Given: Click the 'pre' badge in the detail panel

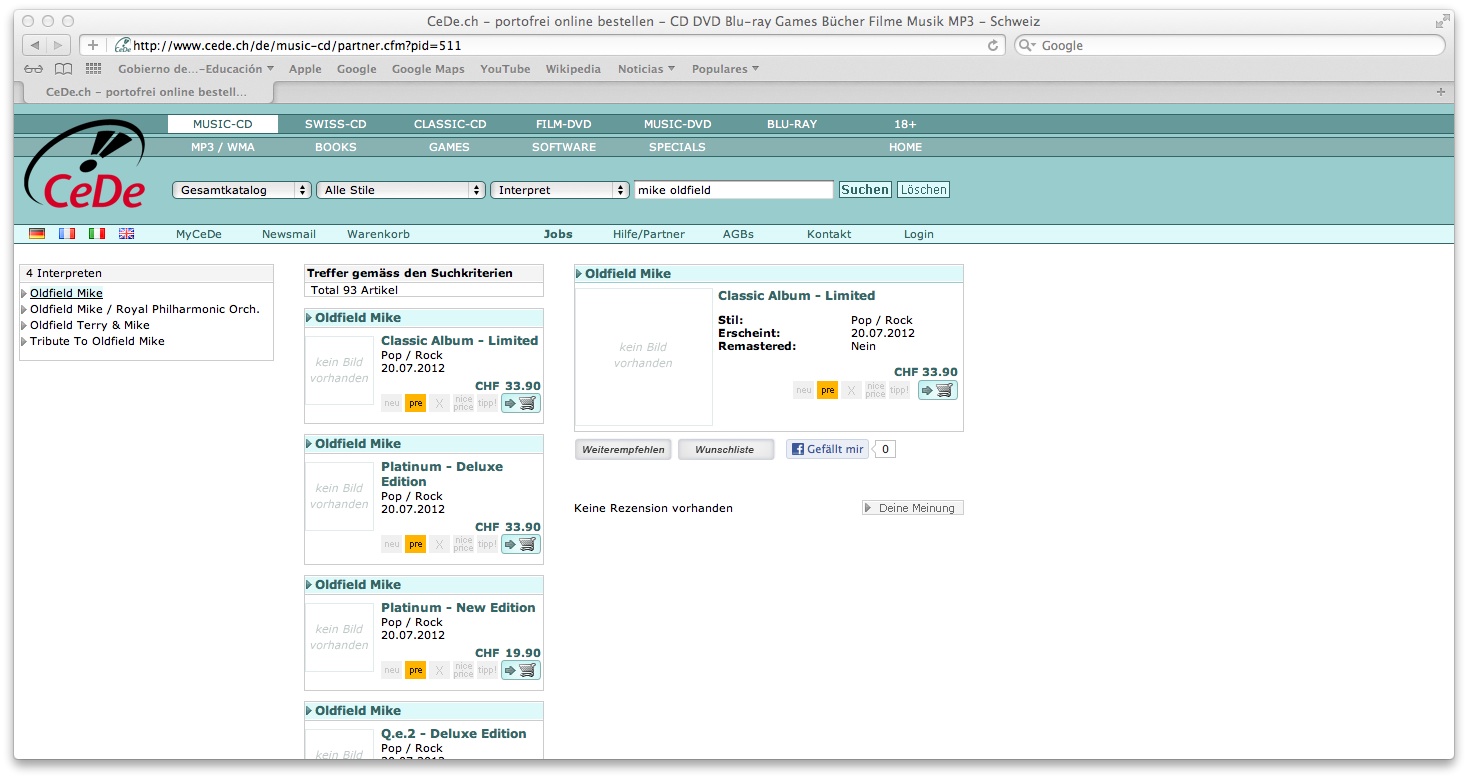Looking at the screenshot, I should coord(827,390).
